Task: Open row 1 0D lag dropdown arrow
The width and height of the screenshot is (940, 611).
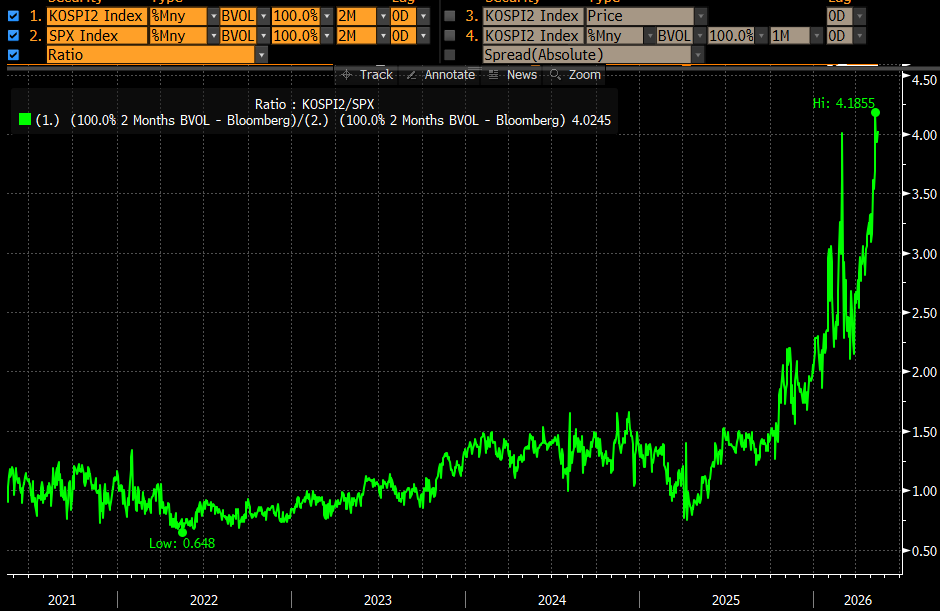Action: [424, 16]
